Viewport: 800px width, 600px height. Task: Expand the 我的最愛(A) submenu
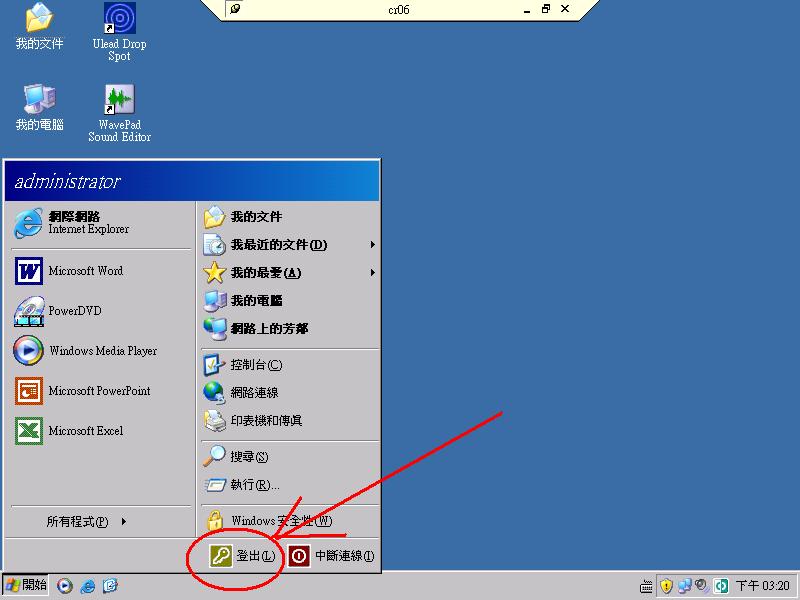point(290,272)
